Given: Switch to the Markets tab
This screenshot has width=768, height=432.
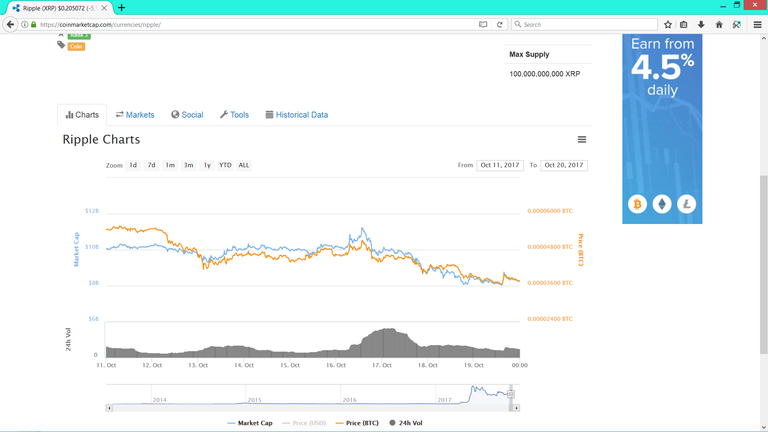Looking at the screenshot, I should (135, 115).
